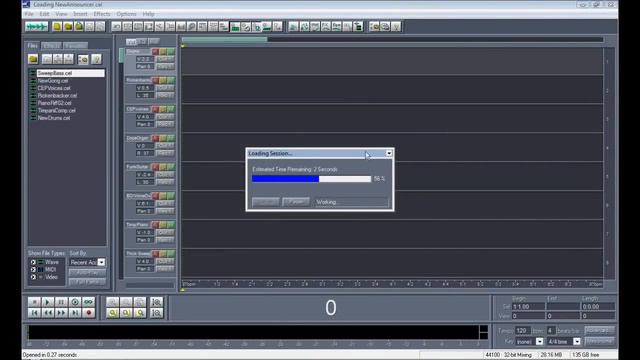Click the Sel Begin field showing 1:1.00
Image resolution: width=640 pixels, height=360 pixels.
[528, 307]
